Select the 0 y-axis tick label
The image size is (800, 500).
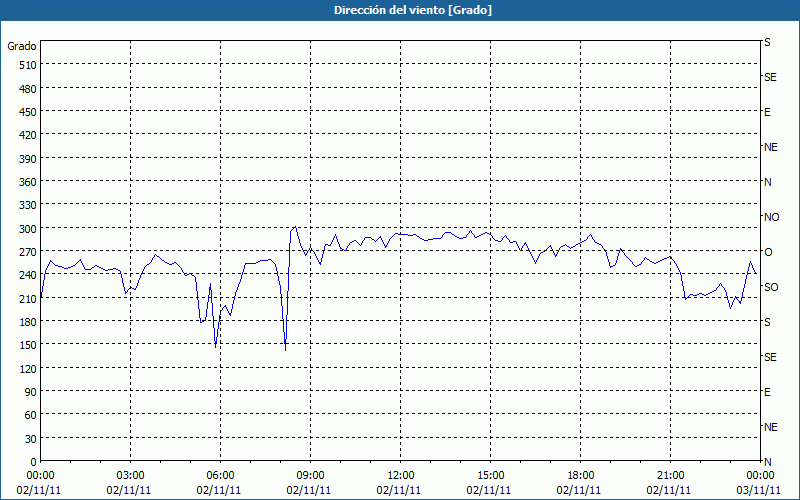34,462
